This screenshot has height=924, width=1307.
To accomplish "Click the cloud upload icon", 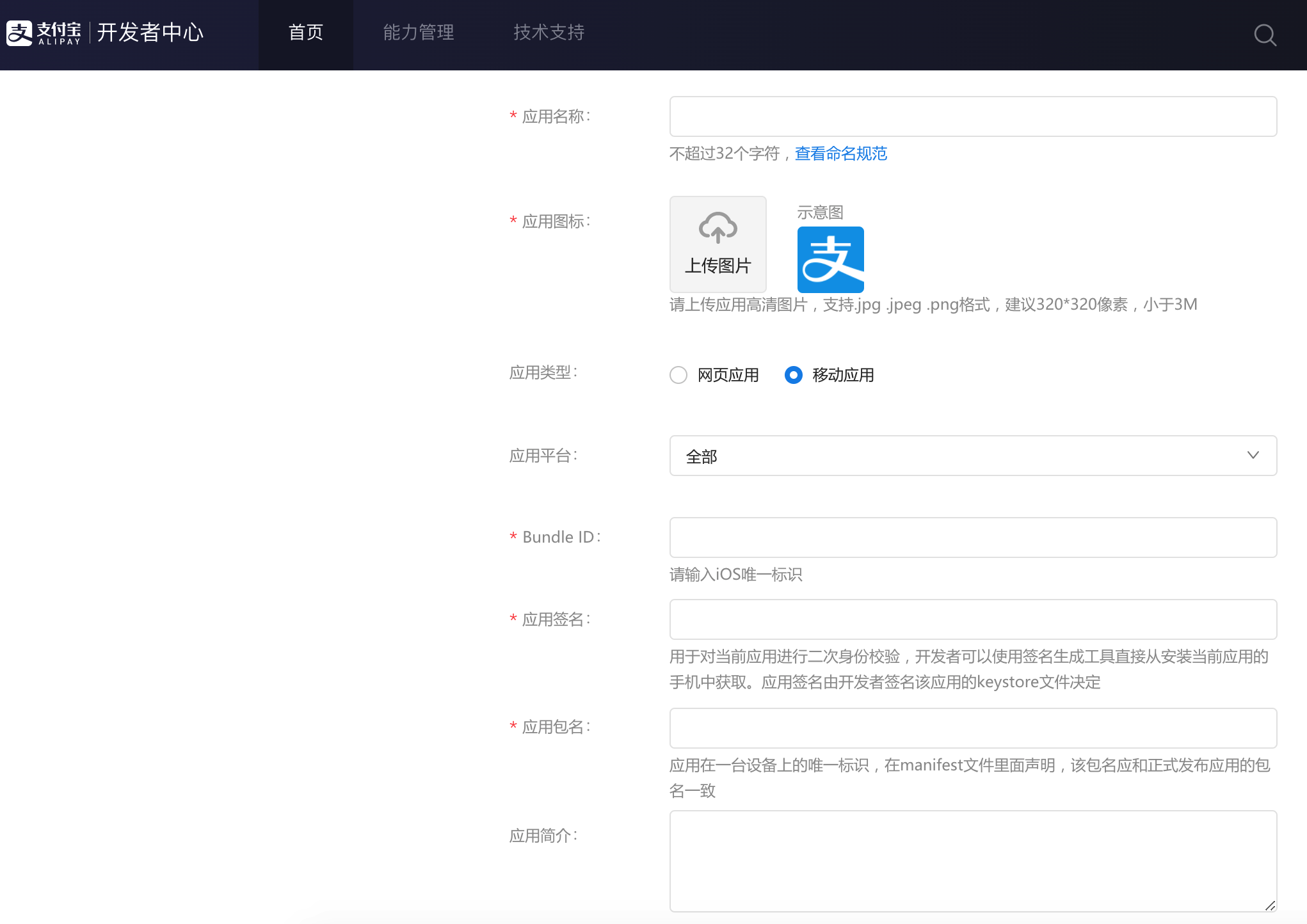I will 718,228.
